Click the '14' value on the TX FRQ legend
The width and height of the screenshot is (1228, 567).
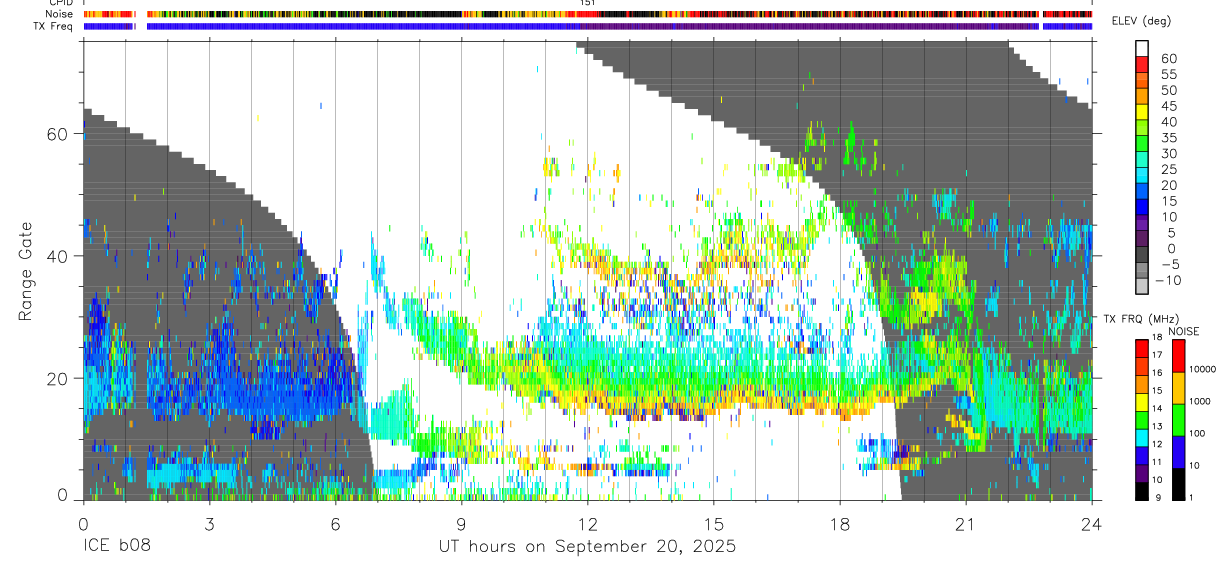tap(1156, 410)
